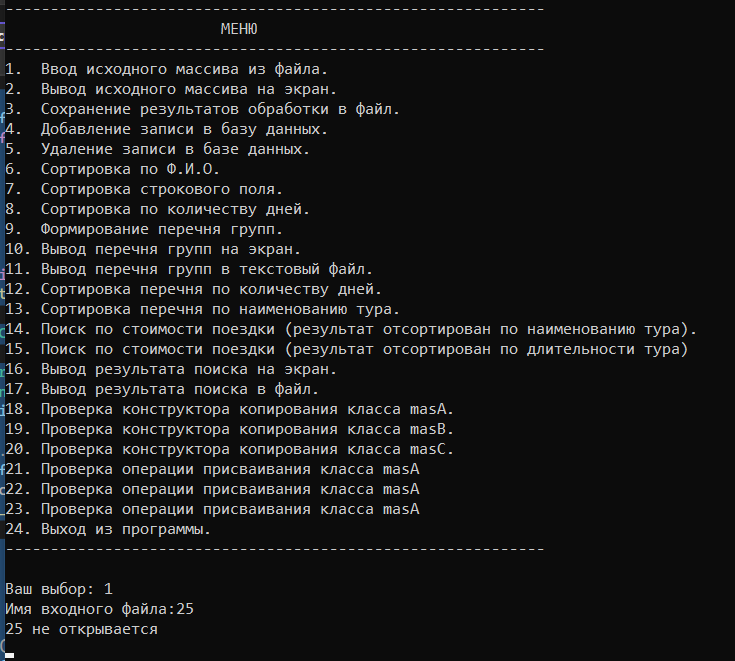Click the МЕНЮ header title

tap(239, 29)
